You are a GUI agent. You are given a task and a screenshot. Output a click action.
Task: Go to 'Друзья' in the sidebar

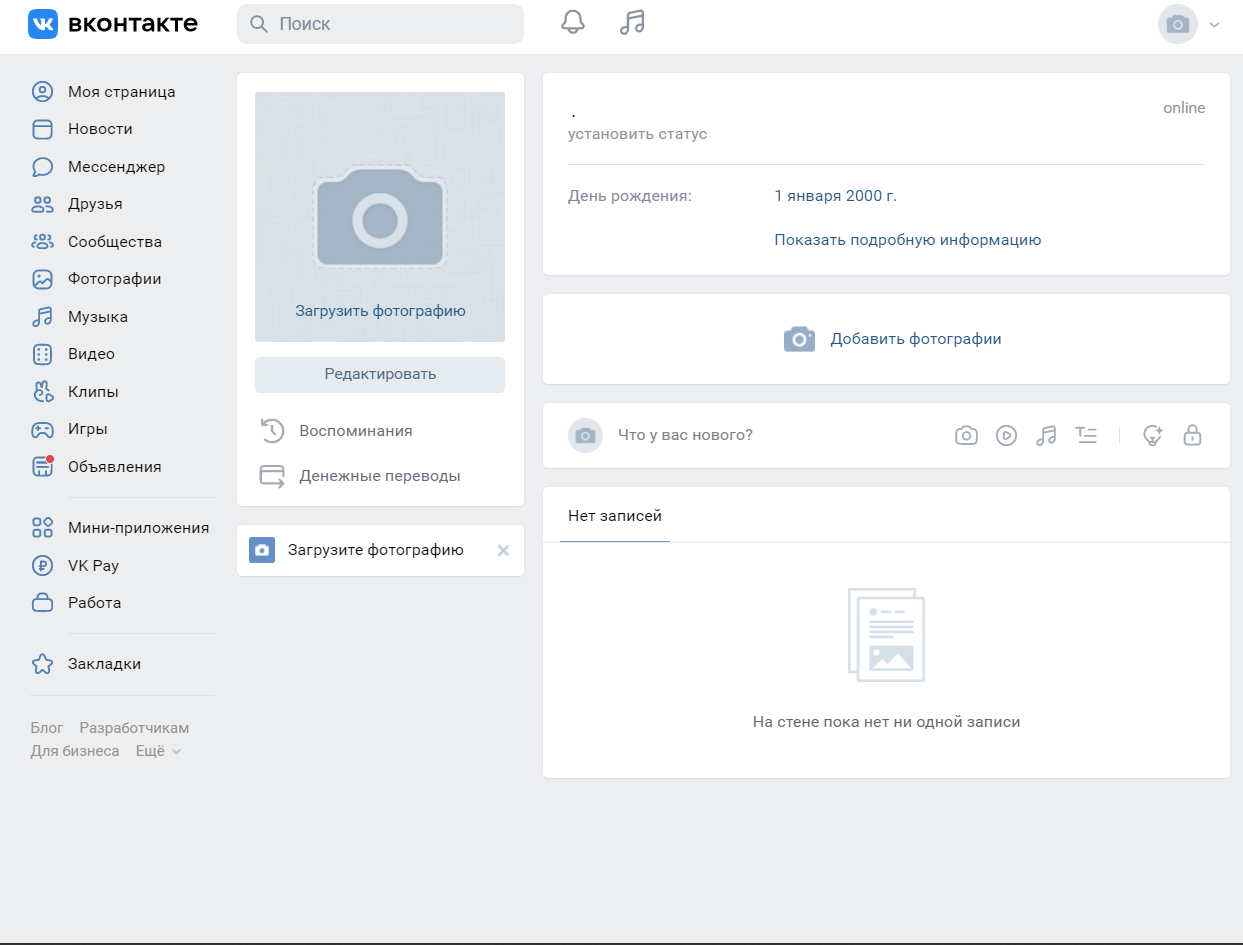(95, 204)
